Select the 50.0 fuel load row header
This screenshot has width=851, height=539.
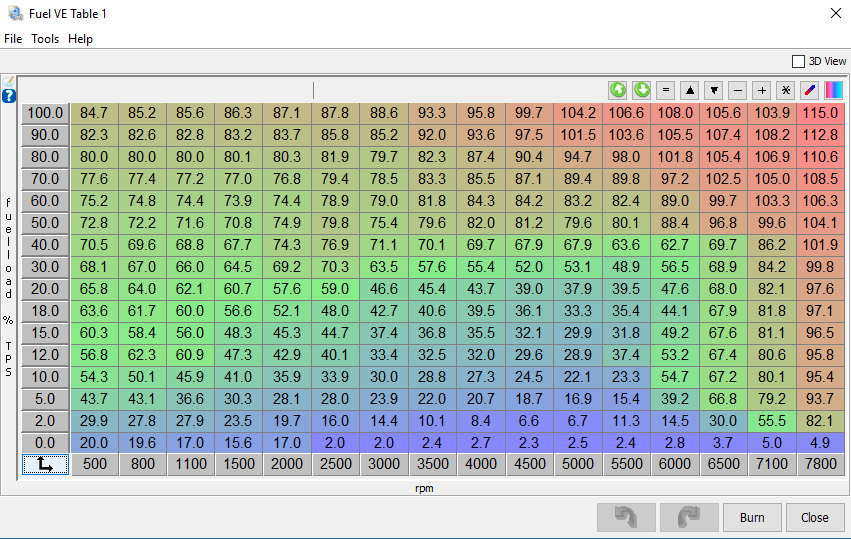pos(46,223)
